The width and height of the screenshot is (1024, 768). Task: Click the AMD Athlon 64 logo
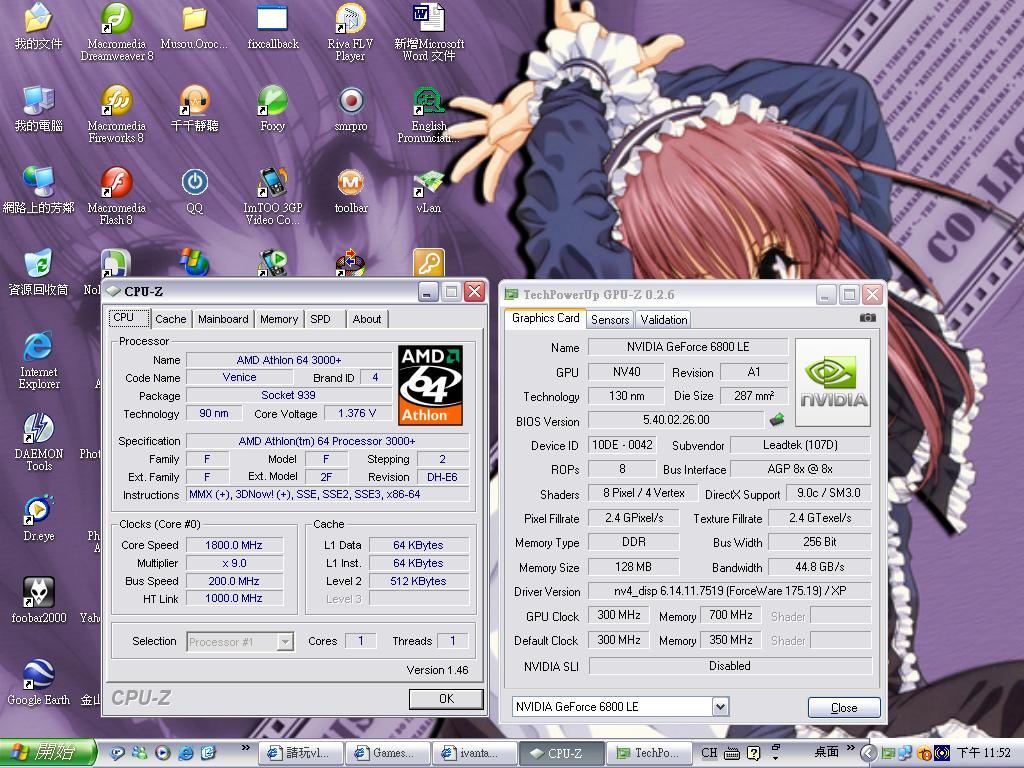[430, 384]
